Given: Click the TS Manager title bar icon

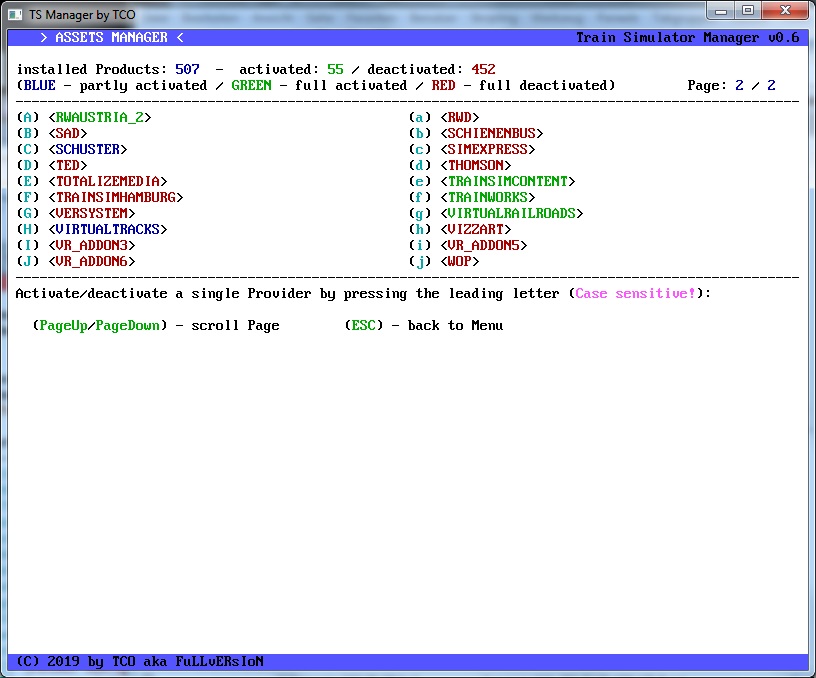Looking at the screenshot, I should coord(15,15).
